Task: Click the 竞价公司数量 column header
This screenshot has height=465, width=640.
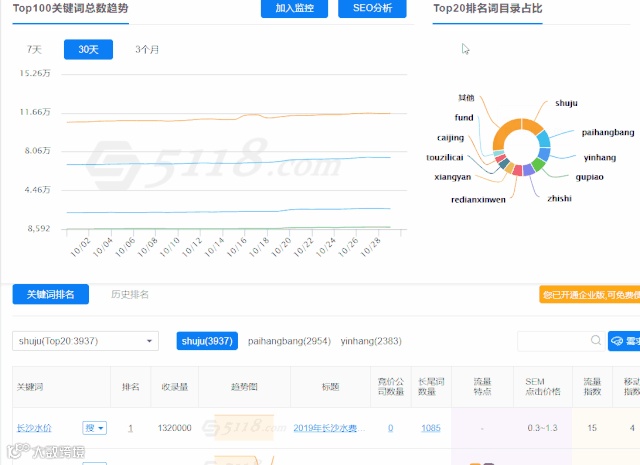Action: 391,387
